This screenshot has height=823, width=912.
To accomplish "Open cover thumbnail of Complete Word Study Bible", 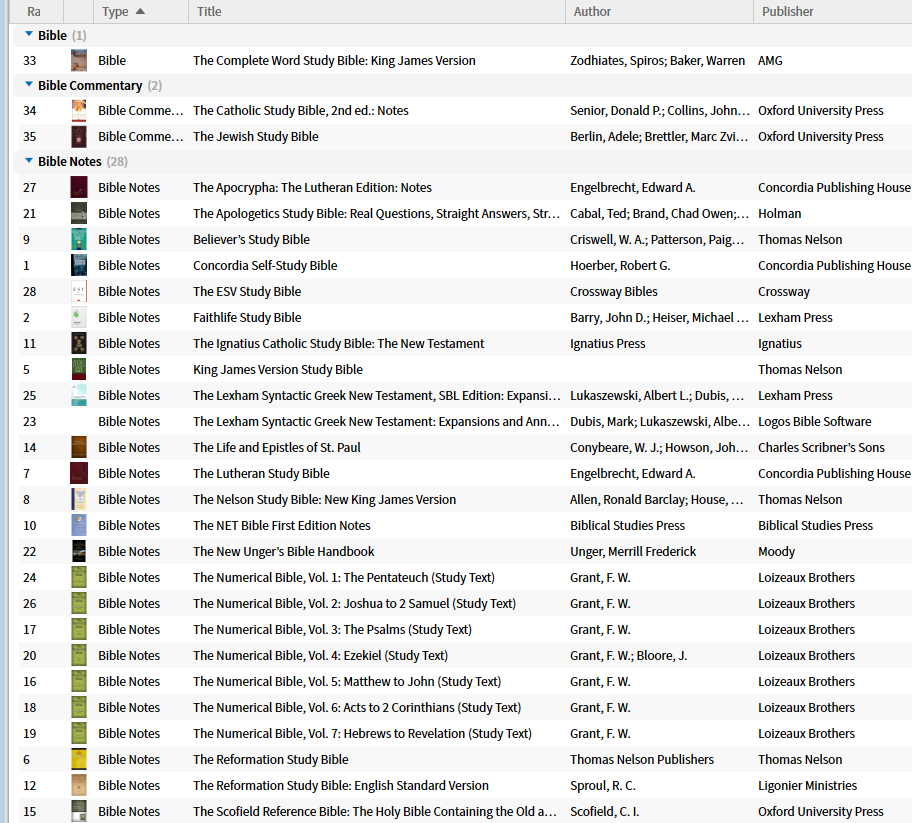I will point(79,60).
